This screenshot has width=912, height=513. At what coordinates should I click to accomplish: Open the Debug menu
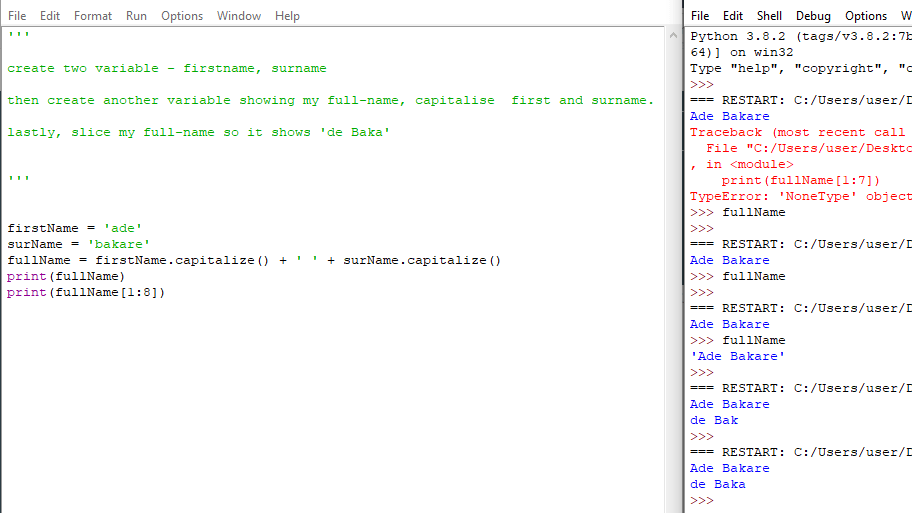click(813, 16)
